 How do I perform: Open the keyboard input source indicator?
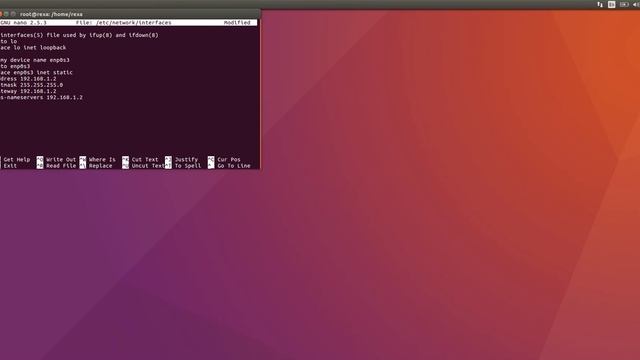pos(611,4)
